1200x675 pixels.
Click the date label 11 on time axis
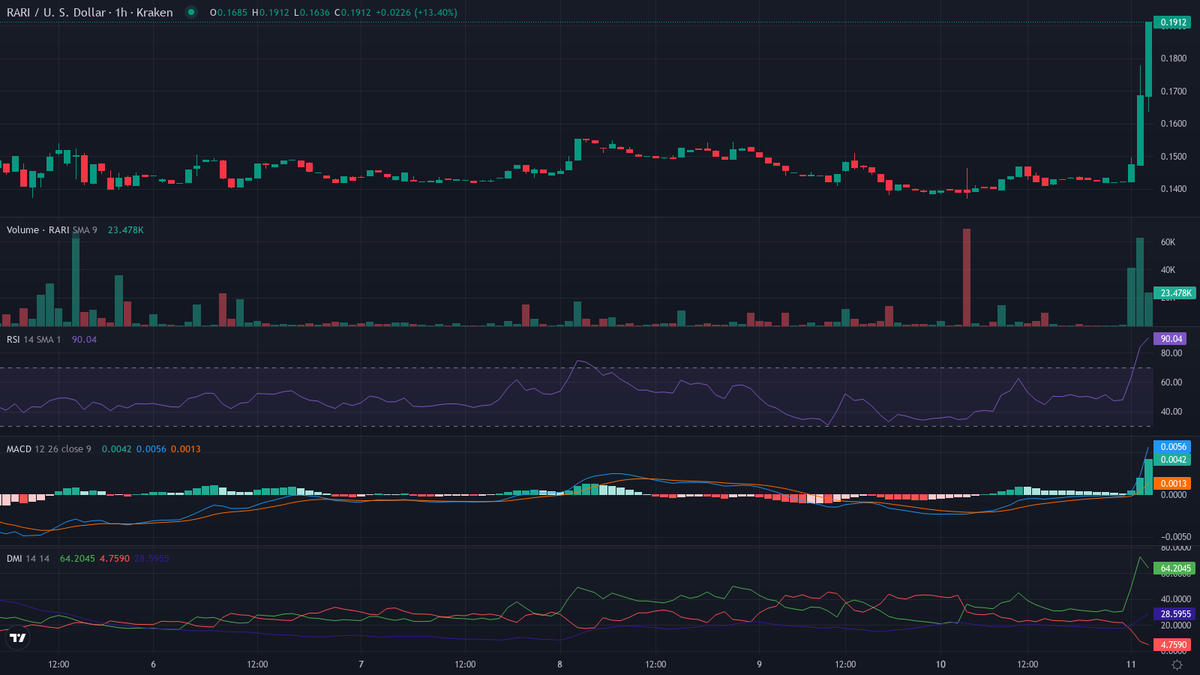[1131, 664]
